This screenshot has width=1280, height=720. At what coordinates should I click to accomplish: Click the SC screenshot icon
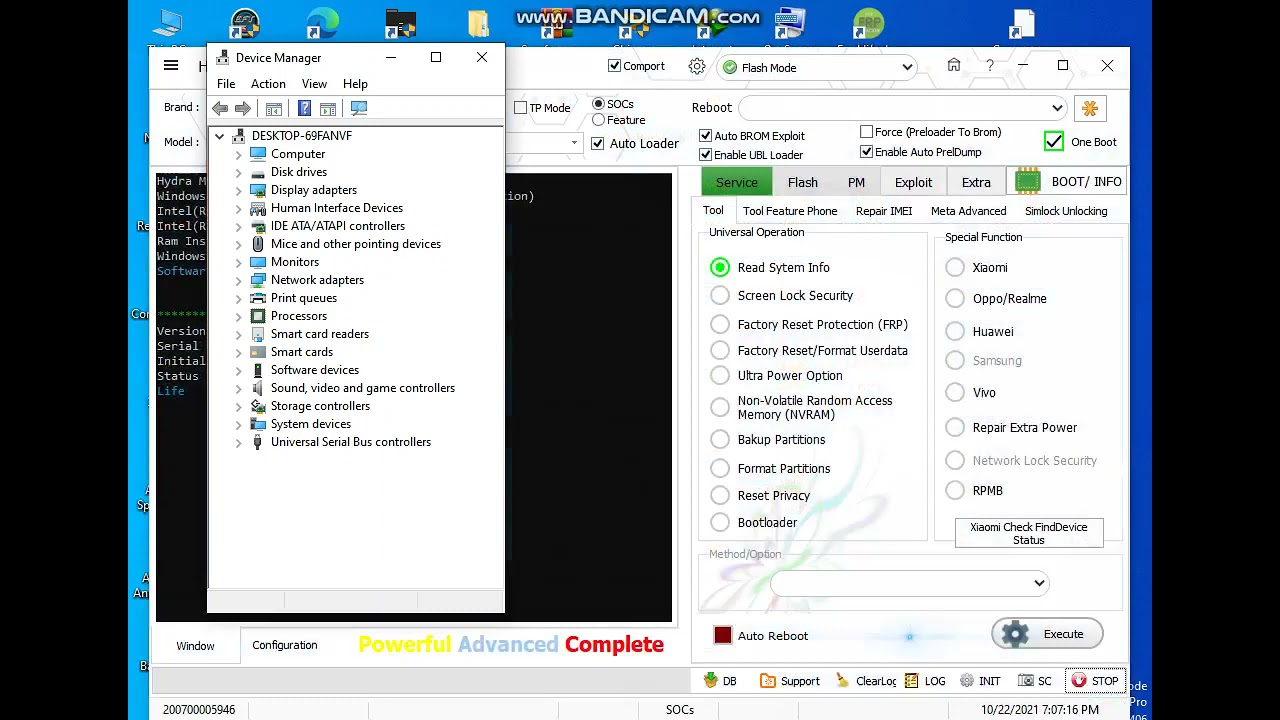pos(1025,681)
